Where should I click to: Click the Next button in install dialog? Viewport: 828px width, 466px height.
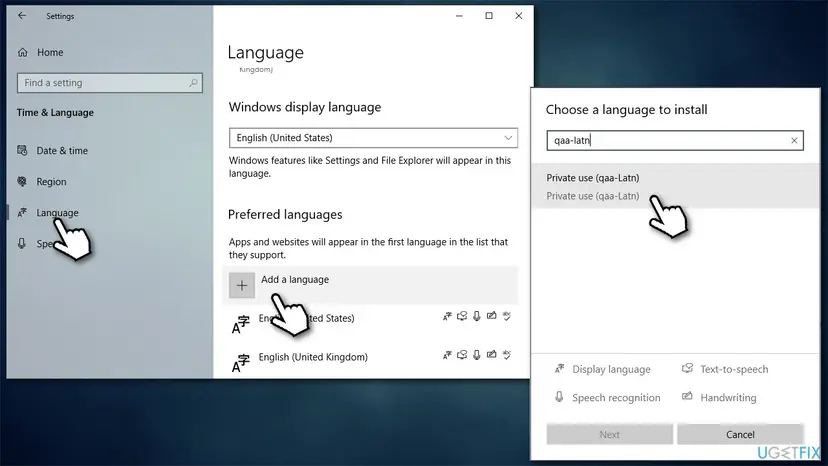pyautogui.click(x=609, y=434)
